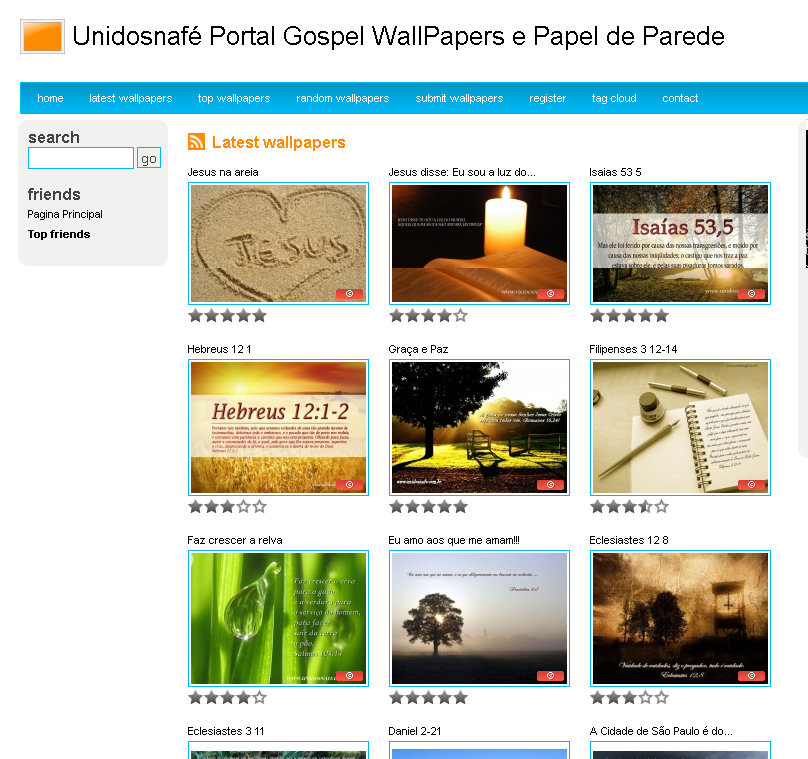This screenshot has width=808, height=759.
Task: Open the Top friends link
Action: 59,234
